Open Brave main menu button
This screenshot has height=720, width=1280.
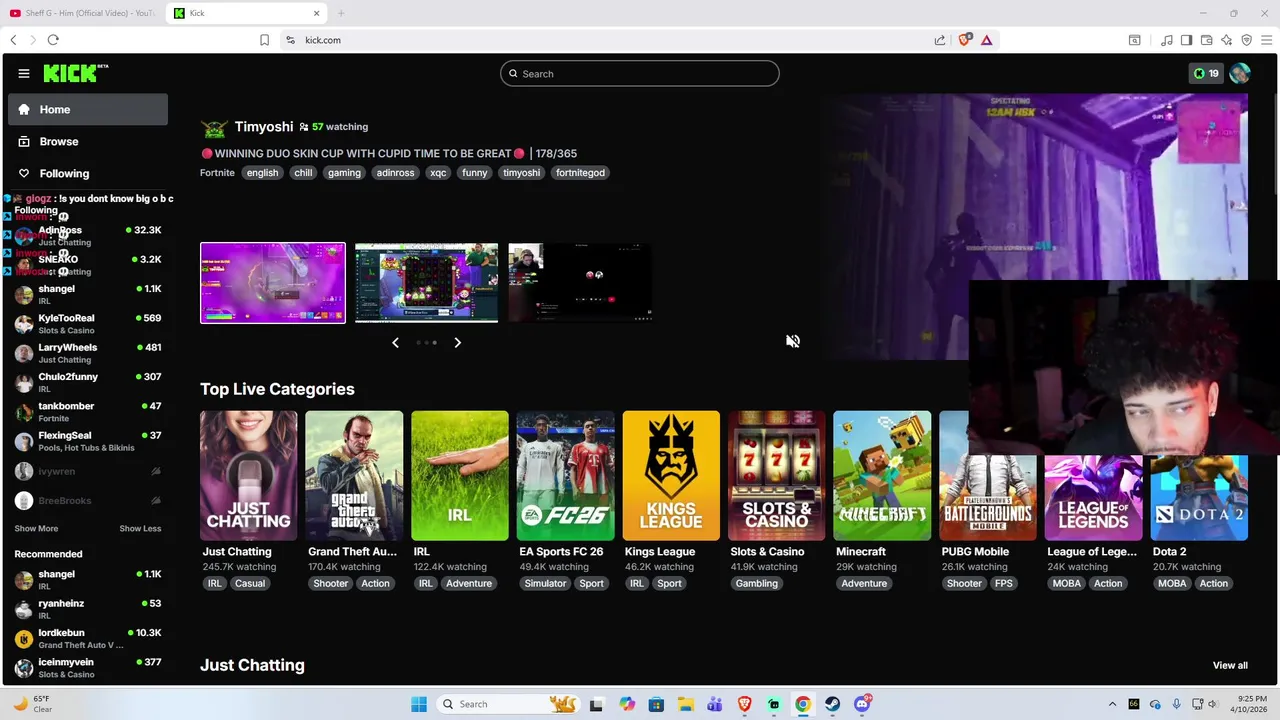(x=1266, y=40)
